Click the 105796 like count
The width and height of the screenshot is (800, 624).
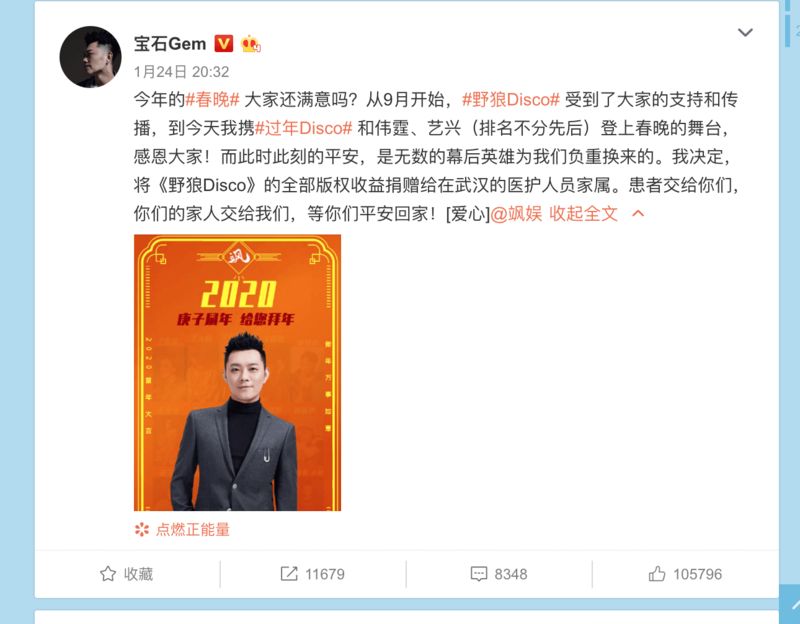pyautogui.click(x=697, y=575)
